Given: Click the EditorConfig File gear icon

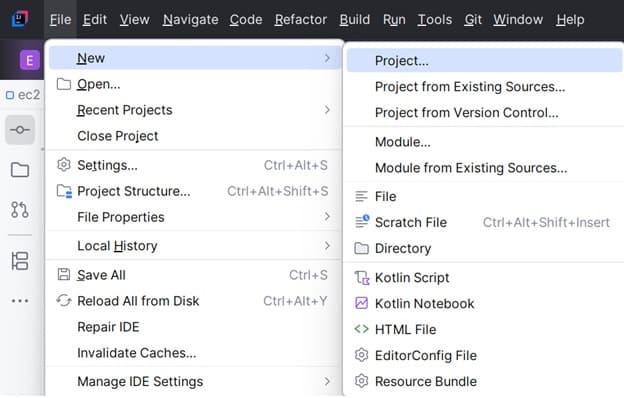Looking at the screenshot, I should click(x=361, y=355).
